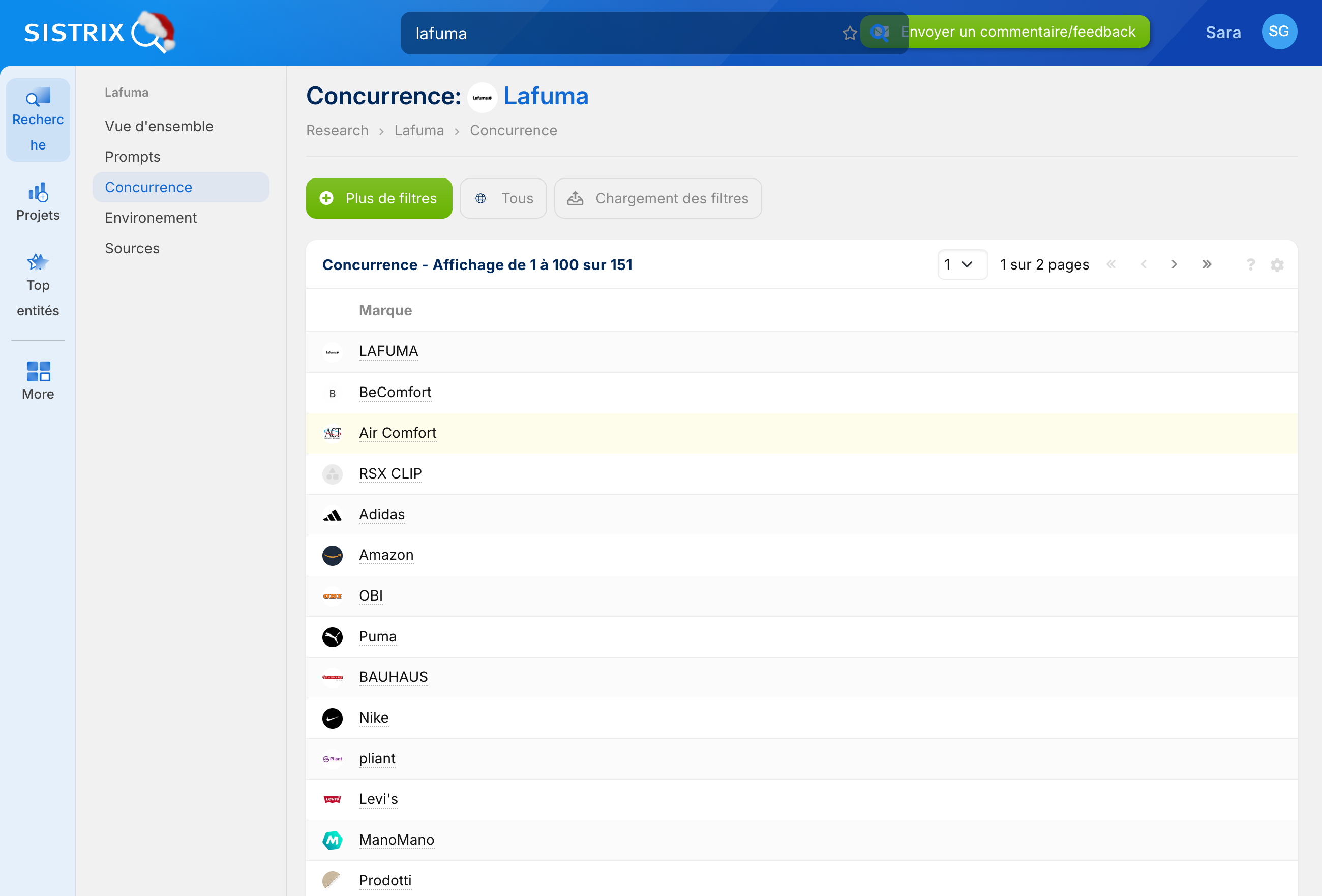Open Top entités from the sidebar
1322x896 pixels.
(x=38, y=284)
